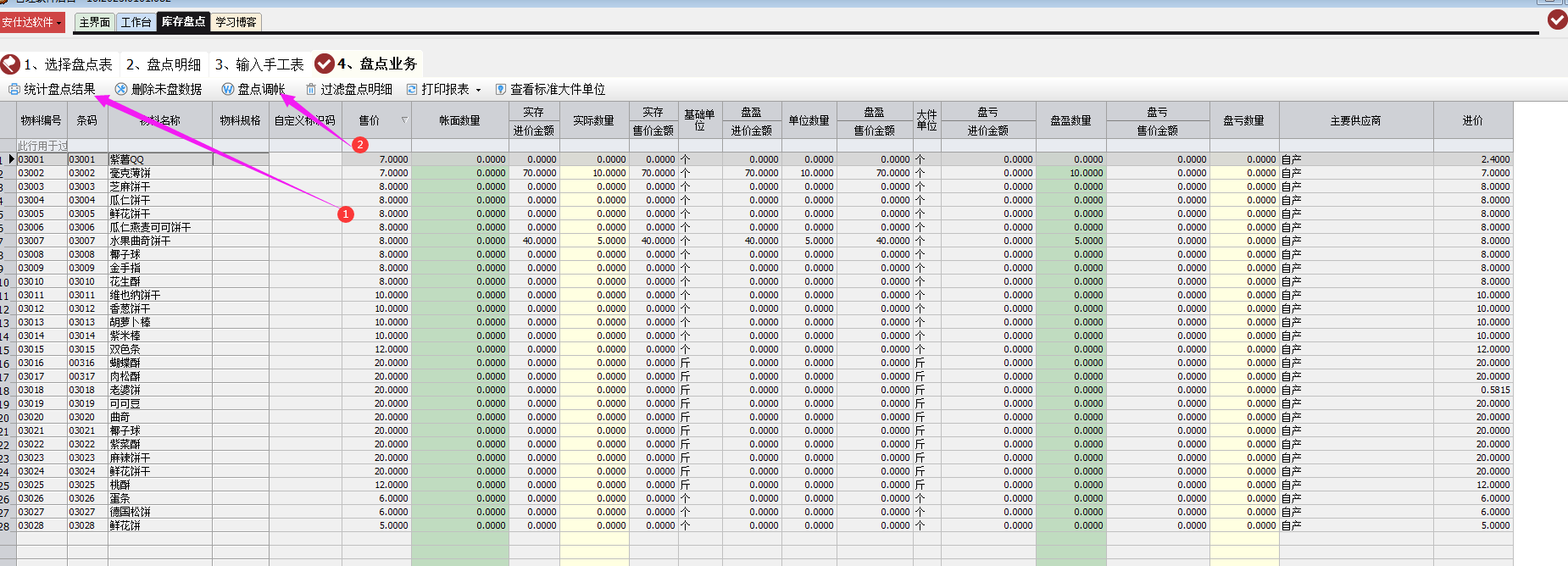Image resolution: width=1568 pixels, height=566 pixels.
Task: Go to step 2、盘点明细
Action: [x=164, y=64]
